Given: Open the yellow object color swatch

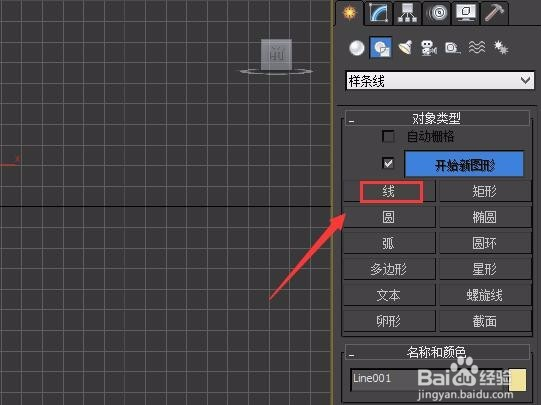Looking at the screenshot, I should [518, 380].
